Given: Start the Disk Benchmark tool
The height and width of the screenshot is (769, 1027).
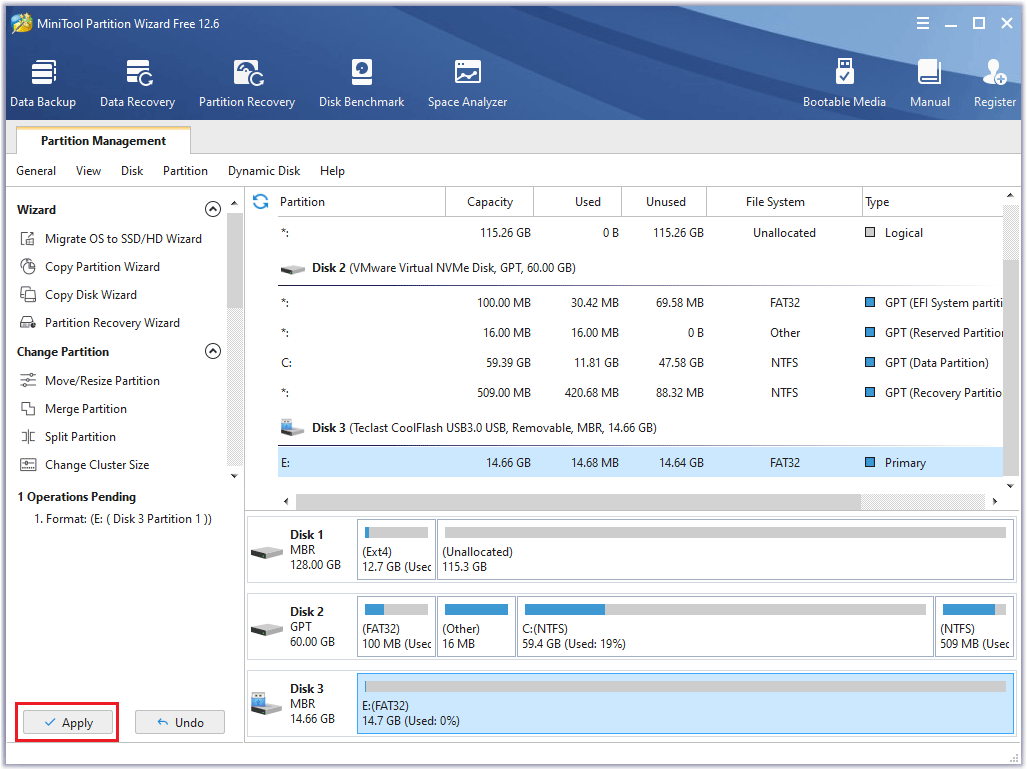Looking at the screenshot, I should click(x=361, y=84).
